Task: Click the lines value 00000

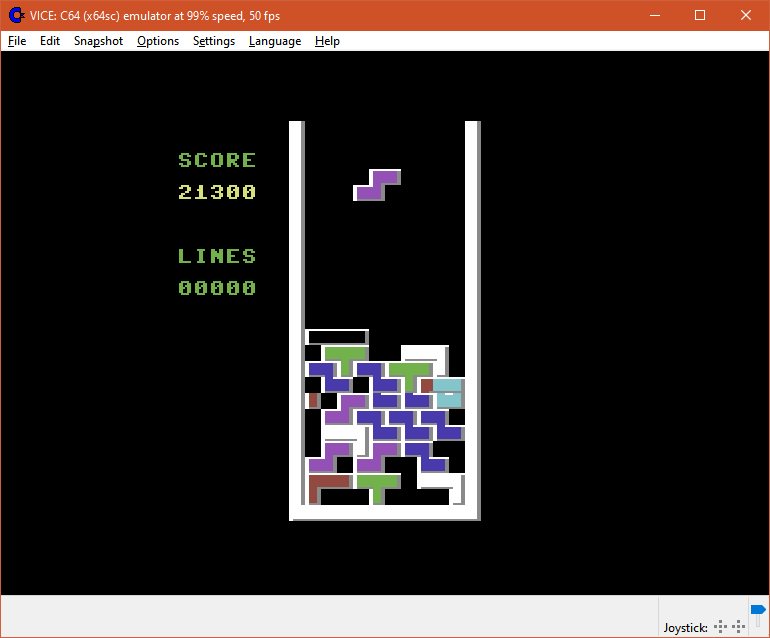Action: (x=217, y=288)
